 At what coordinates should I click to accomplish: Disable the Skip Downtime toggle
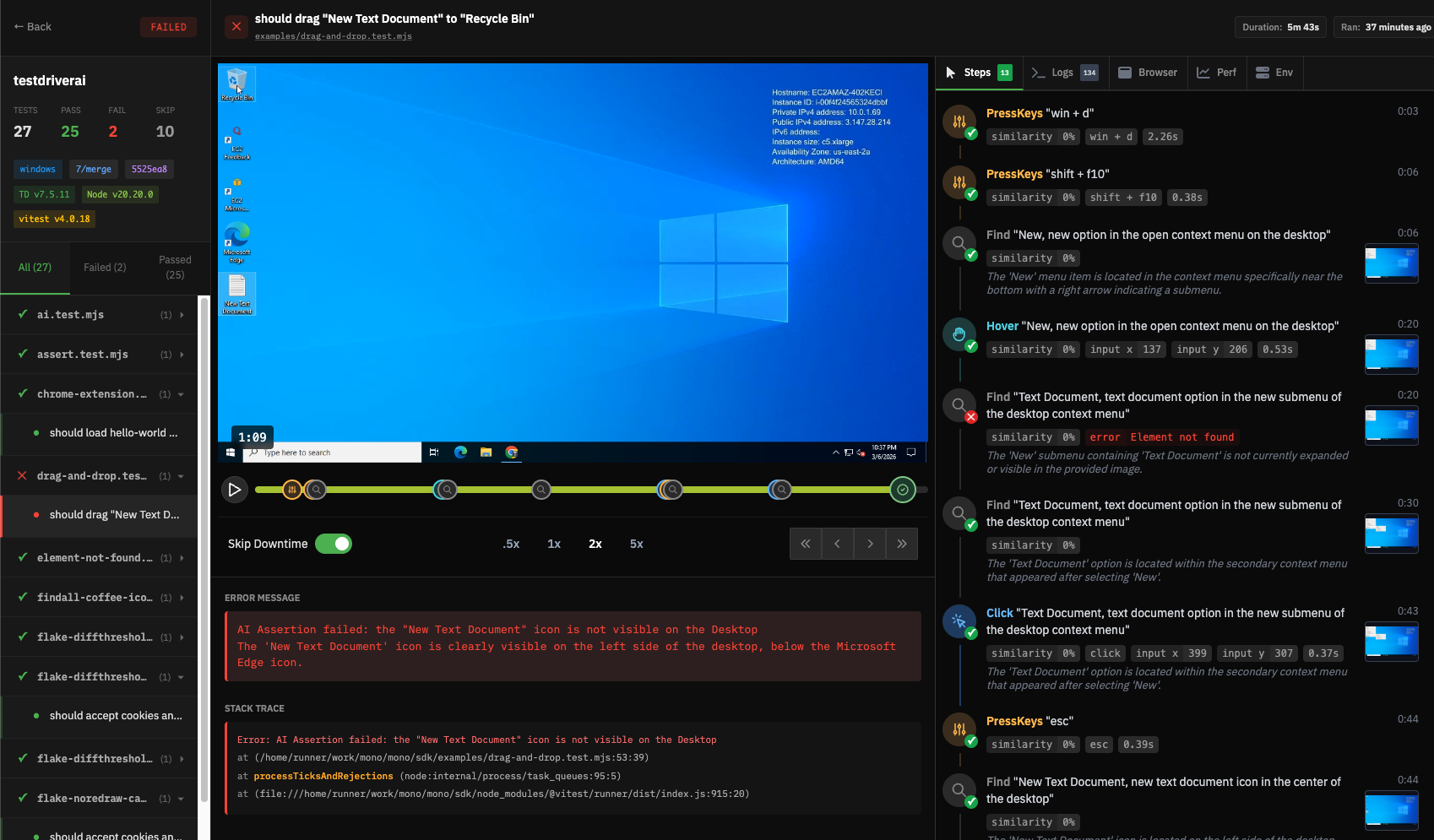tap(334, 544)
